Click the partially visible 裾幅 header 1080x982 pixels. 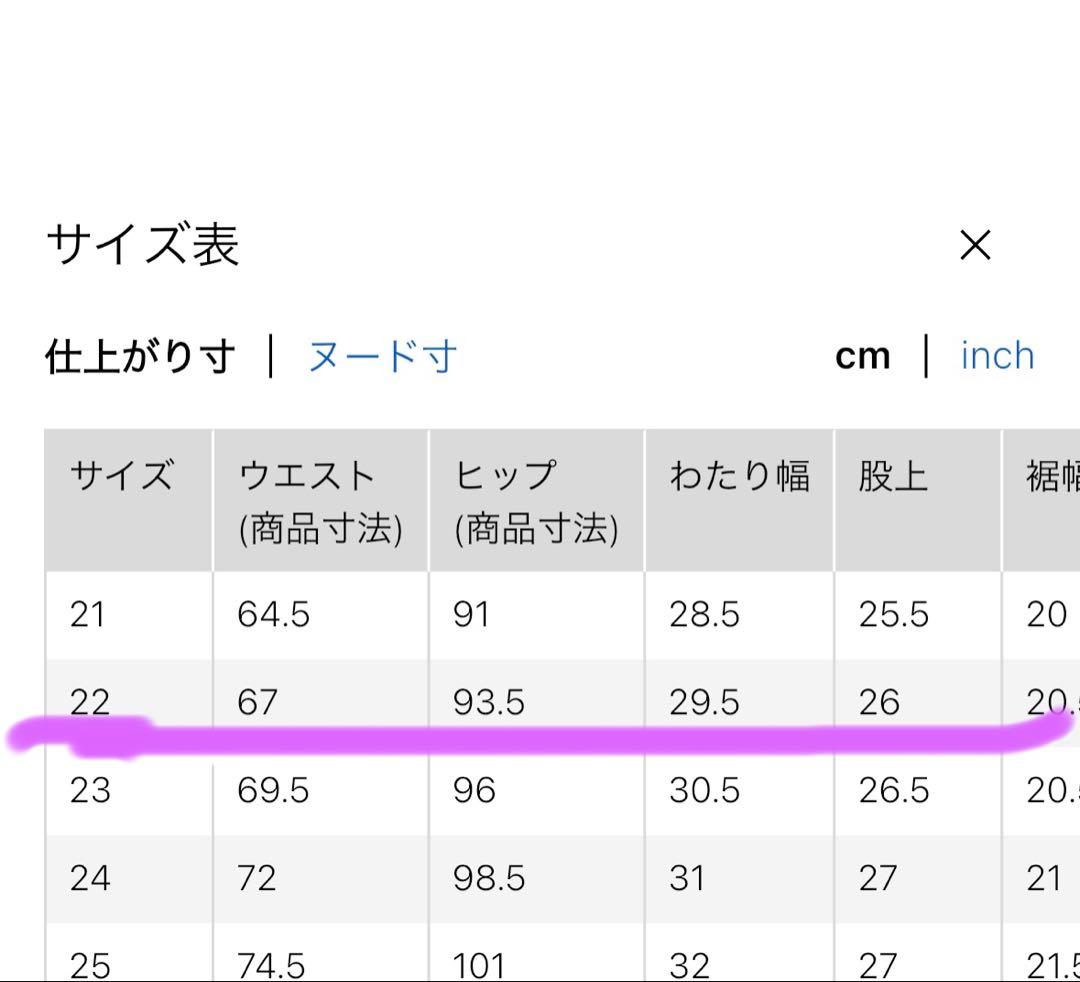click(x=1041, y=501)
